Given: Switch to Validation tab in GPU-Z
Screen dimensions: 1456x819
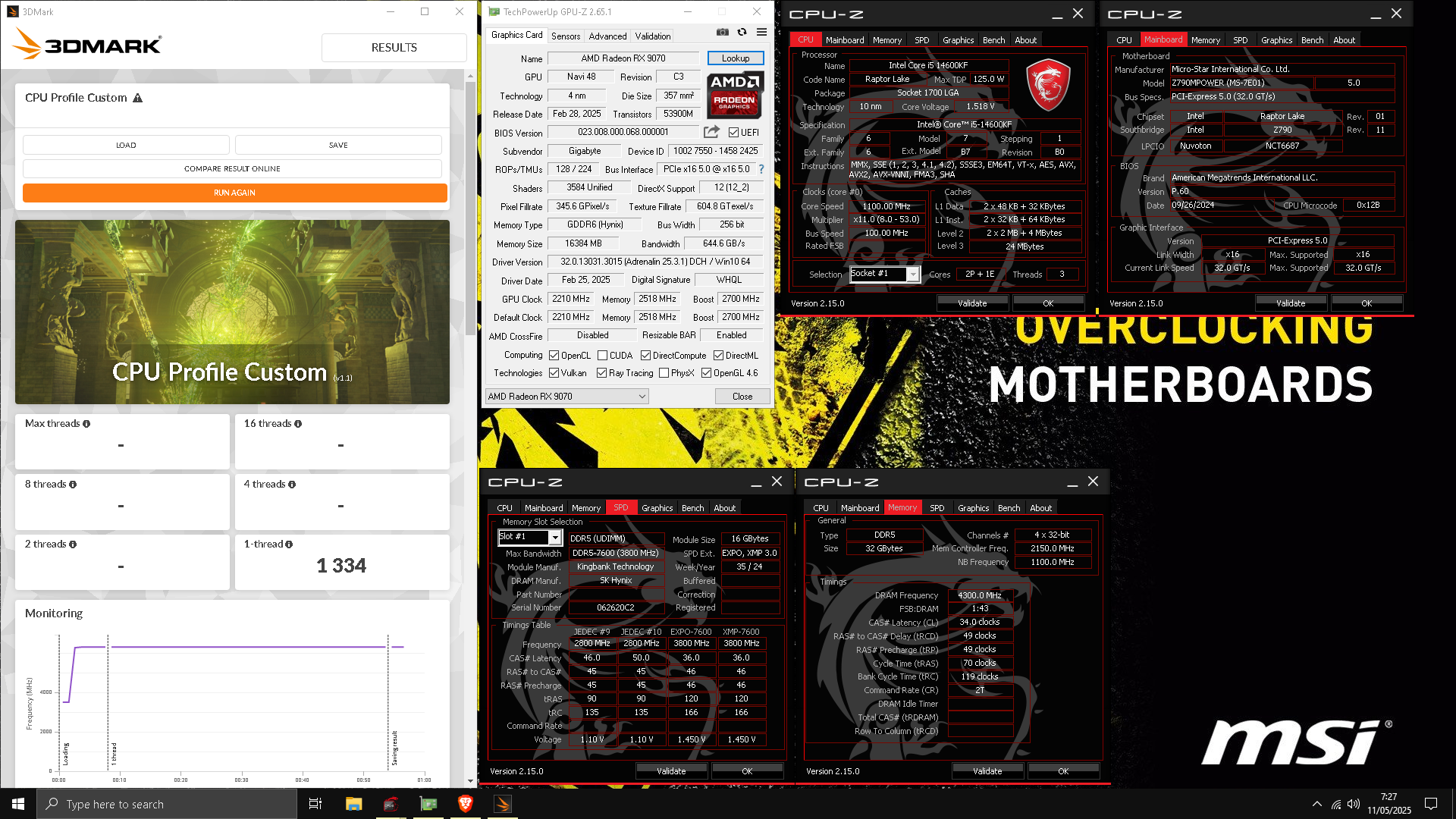Looking at the screenshot, I should 653,36.
